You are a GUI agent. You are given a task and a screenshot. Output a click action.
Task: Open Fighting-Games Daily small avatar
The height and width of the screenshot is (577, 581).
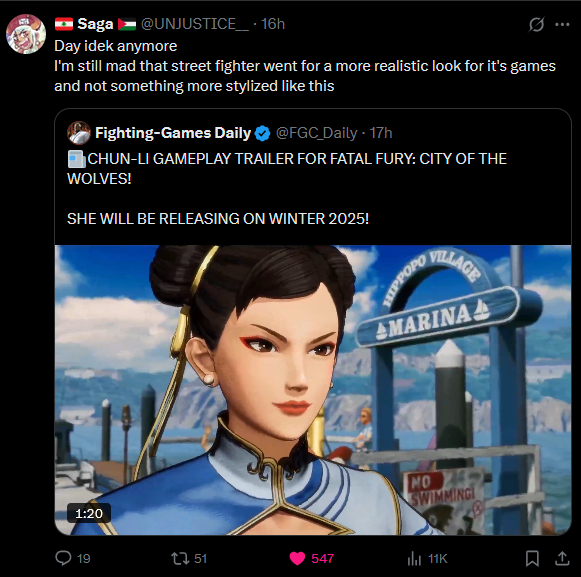79,133
